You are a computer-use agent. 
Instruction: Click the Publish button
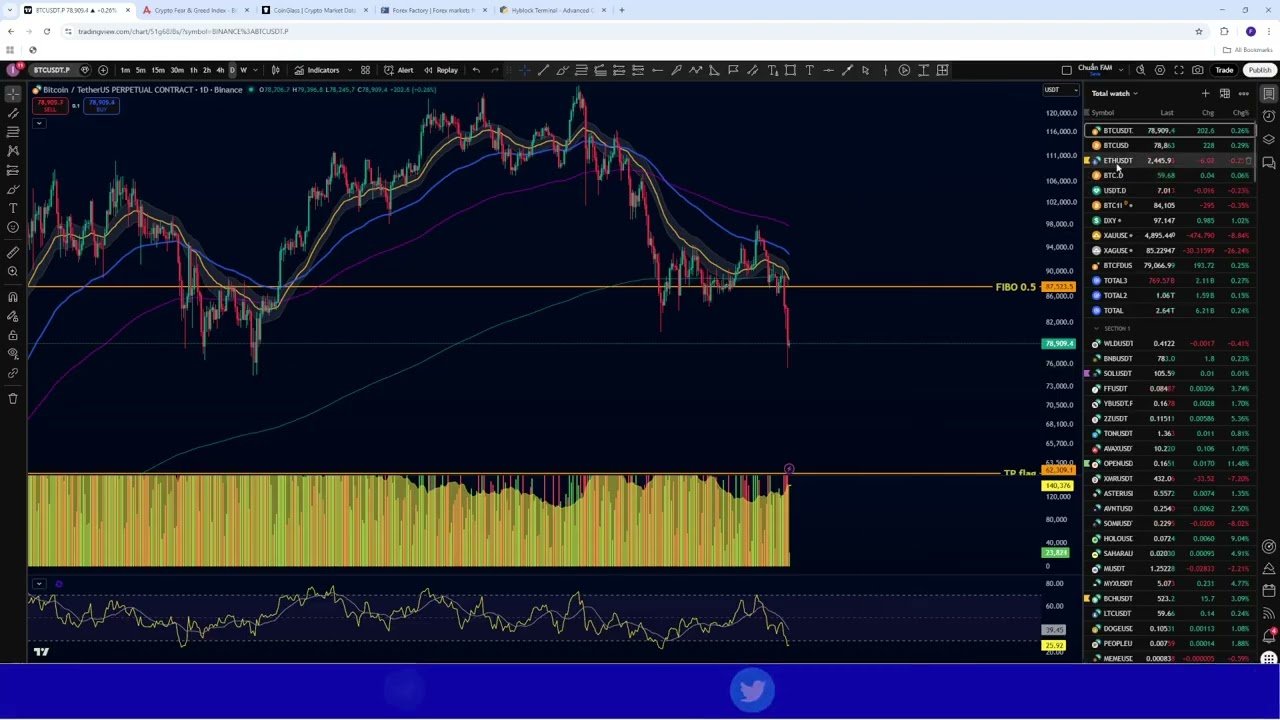click(1259, 70)
